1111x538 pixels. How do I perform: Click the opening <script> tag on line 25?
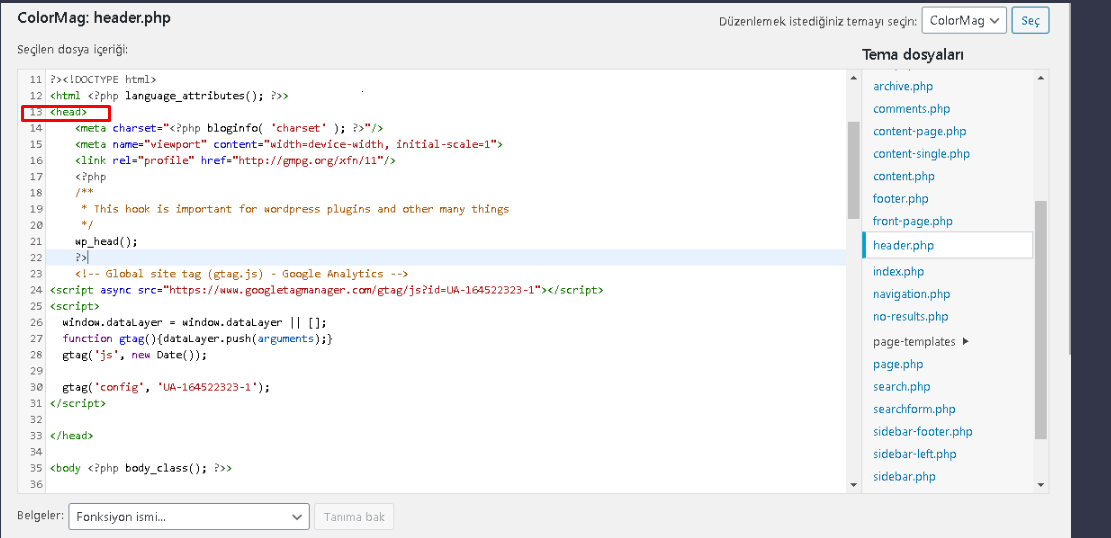point(74,306)
